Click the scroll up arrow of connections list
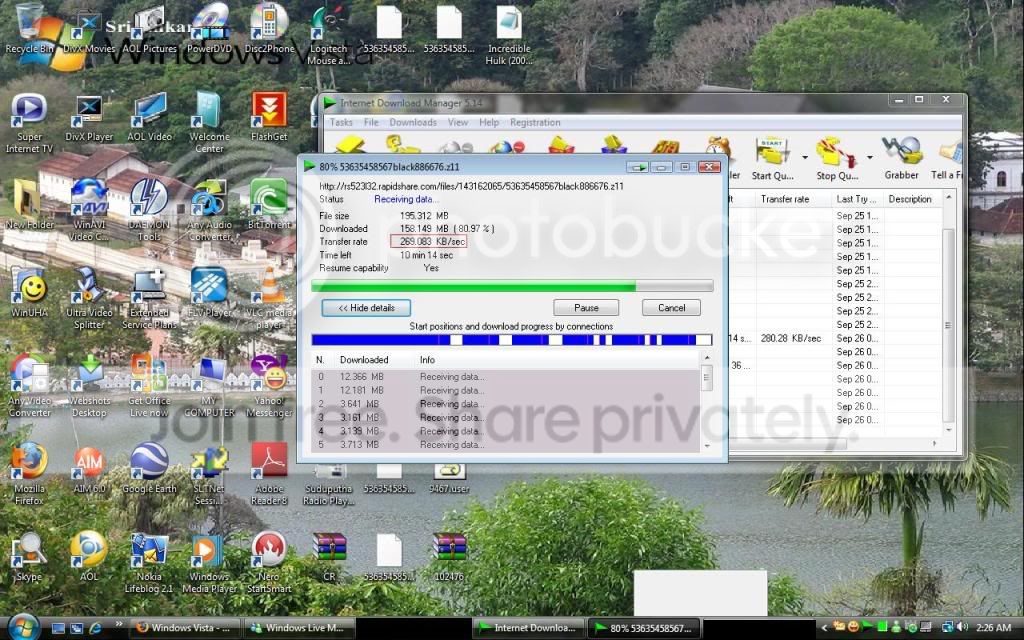 point(706,358)
